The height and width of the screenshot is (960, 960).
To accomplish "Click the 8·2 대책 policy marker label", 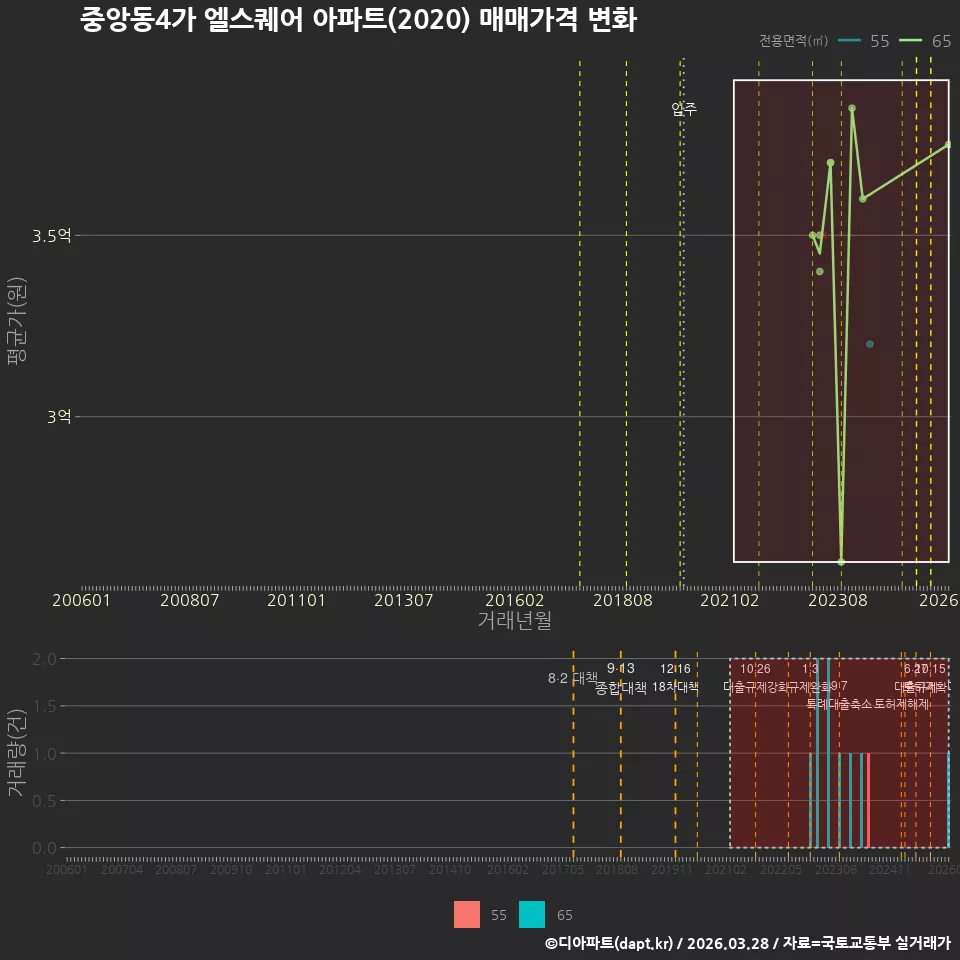I will click(x=572, y=678).
